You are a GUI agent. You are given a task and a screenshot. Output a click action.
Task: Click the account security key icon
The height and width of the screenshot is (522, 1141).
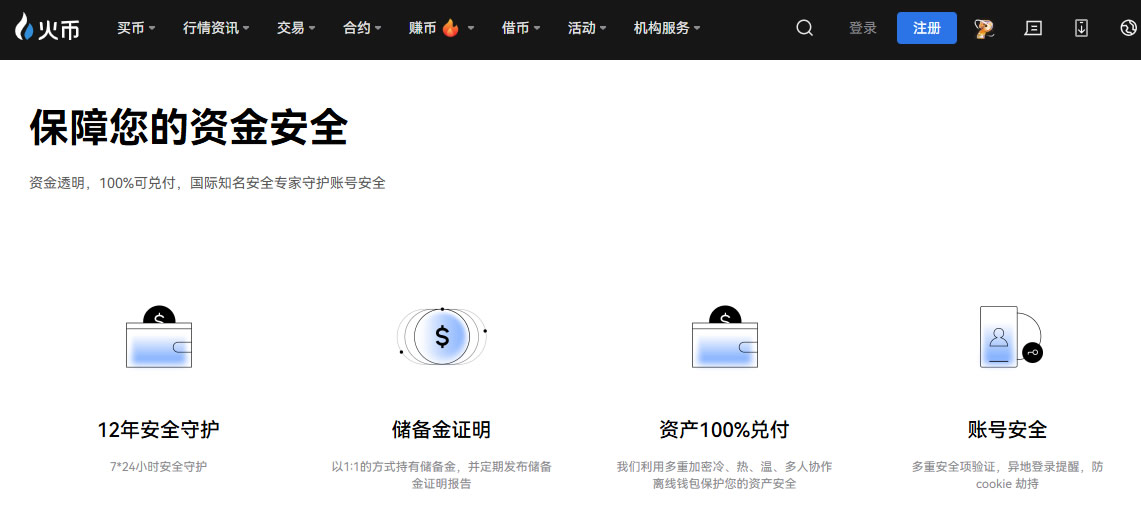pyautogui.click(x=1008, y=337)
